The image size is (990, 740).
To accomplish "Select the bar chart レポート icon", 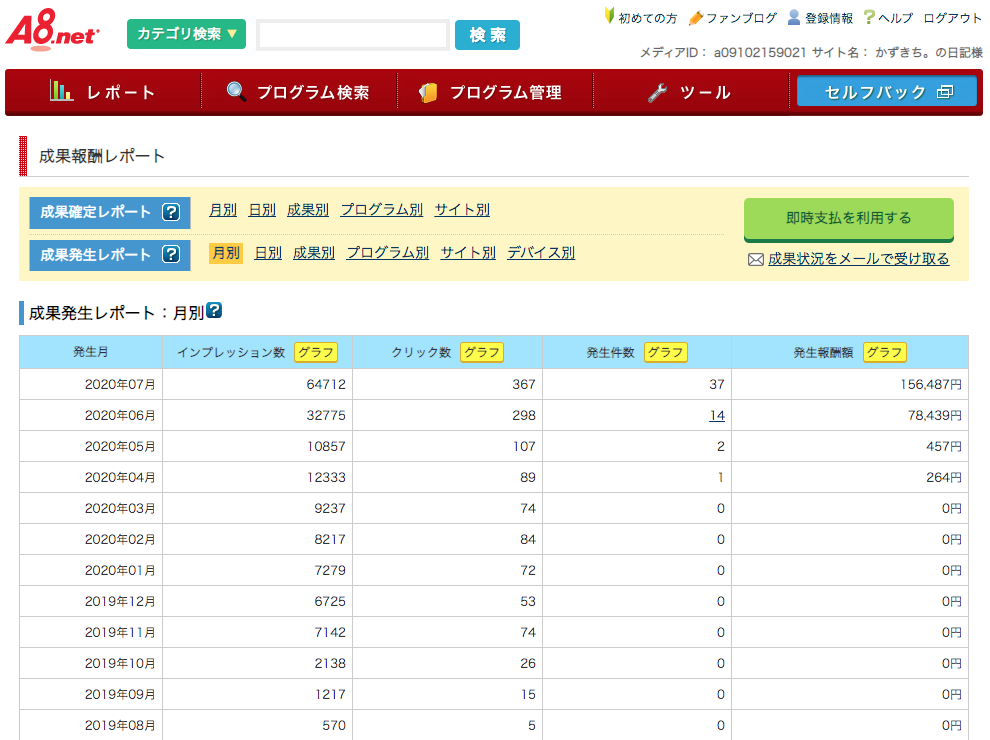I will 64,91.
